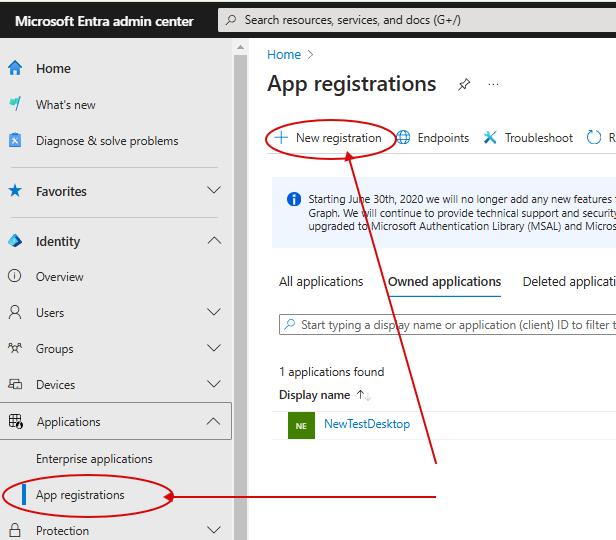The height and width of the screenshot is (540, 616).
Task: Open the ellipsis more options menu
Action: 493,84
